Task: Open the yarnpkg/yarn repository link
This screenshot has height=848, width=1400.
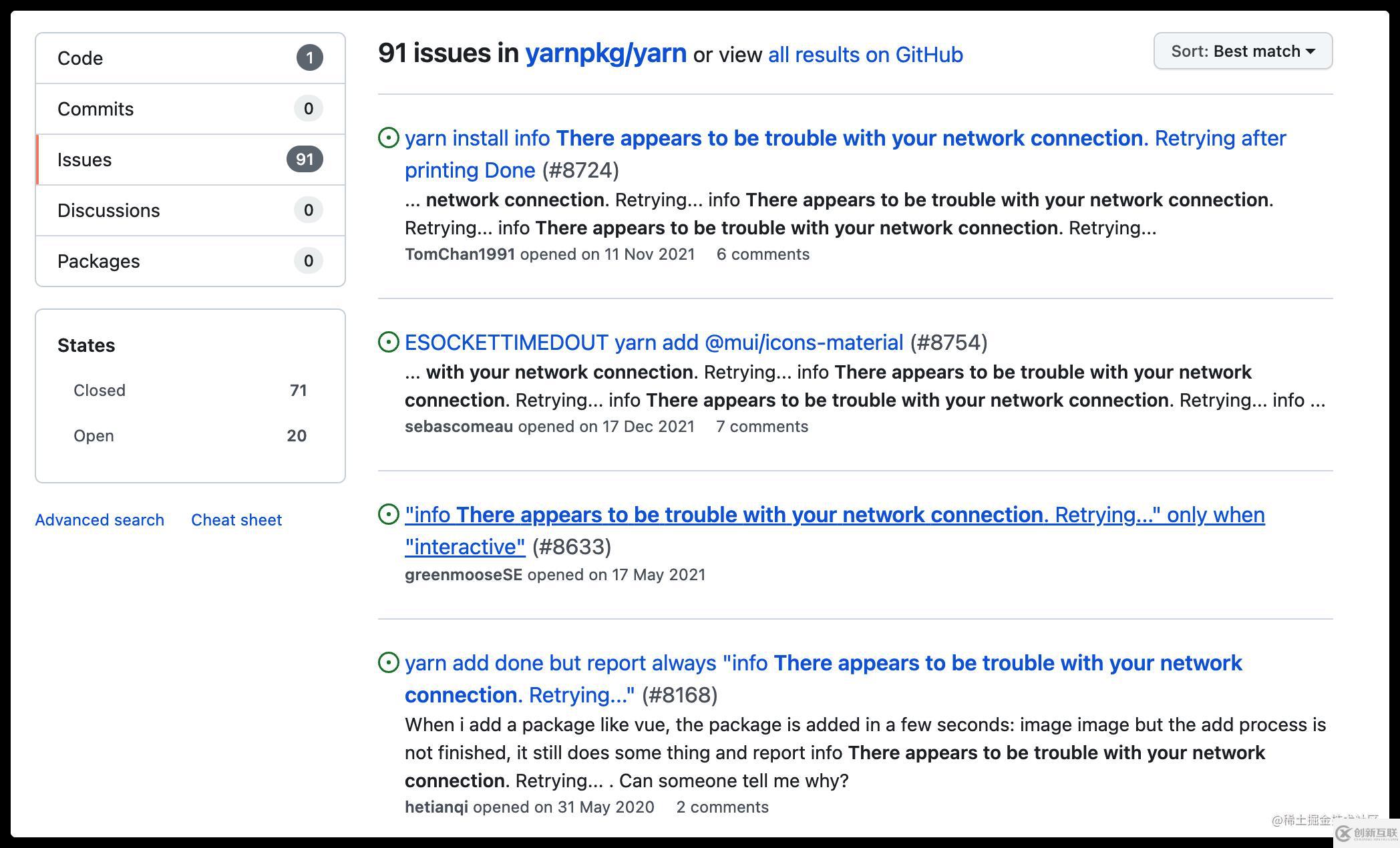Action: click(x=606, y=53)
